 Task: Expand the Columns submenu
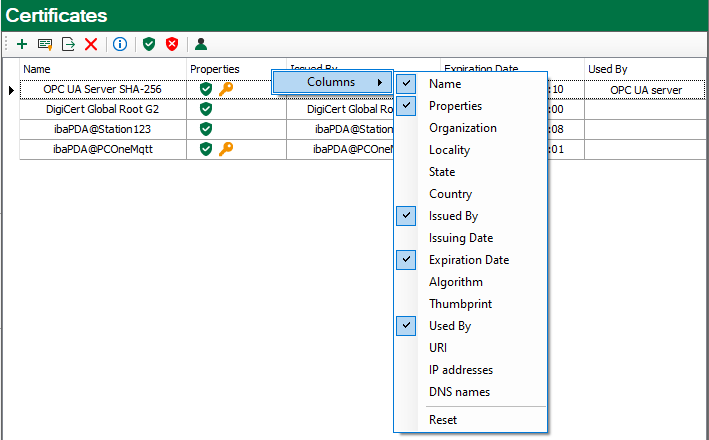(x=332, y=82)
